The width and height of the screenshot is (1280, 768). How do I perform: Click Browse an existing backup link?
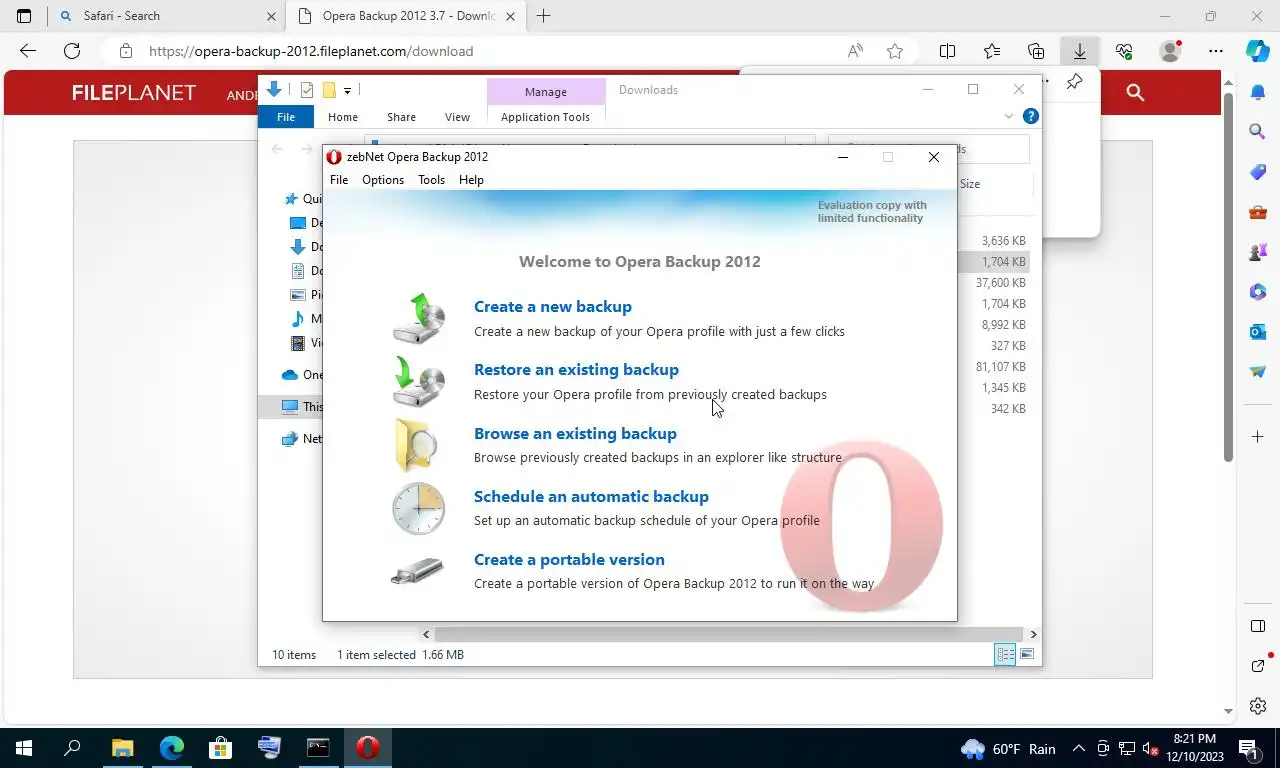click(x=575, y=434)
